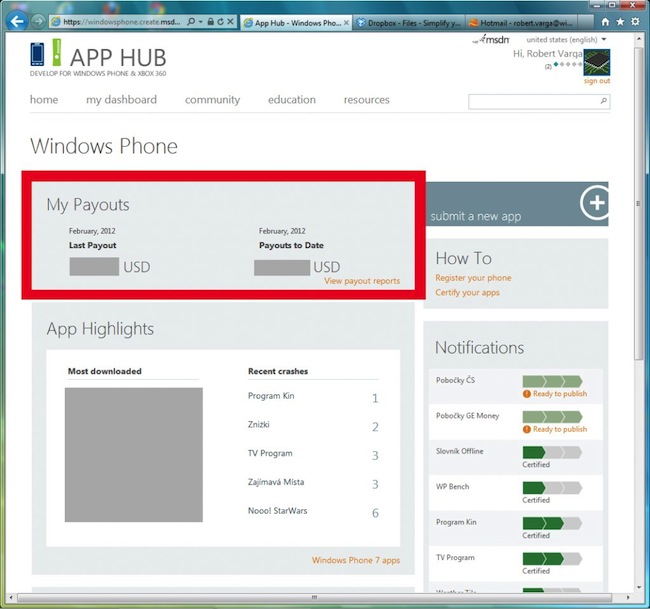Click the vertical scrollbar up arrow

coord(639,38)
